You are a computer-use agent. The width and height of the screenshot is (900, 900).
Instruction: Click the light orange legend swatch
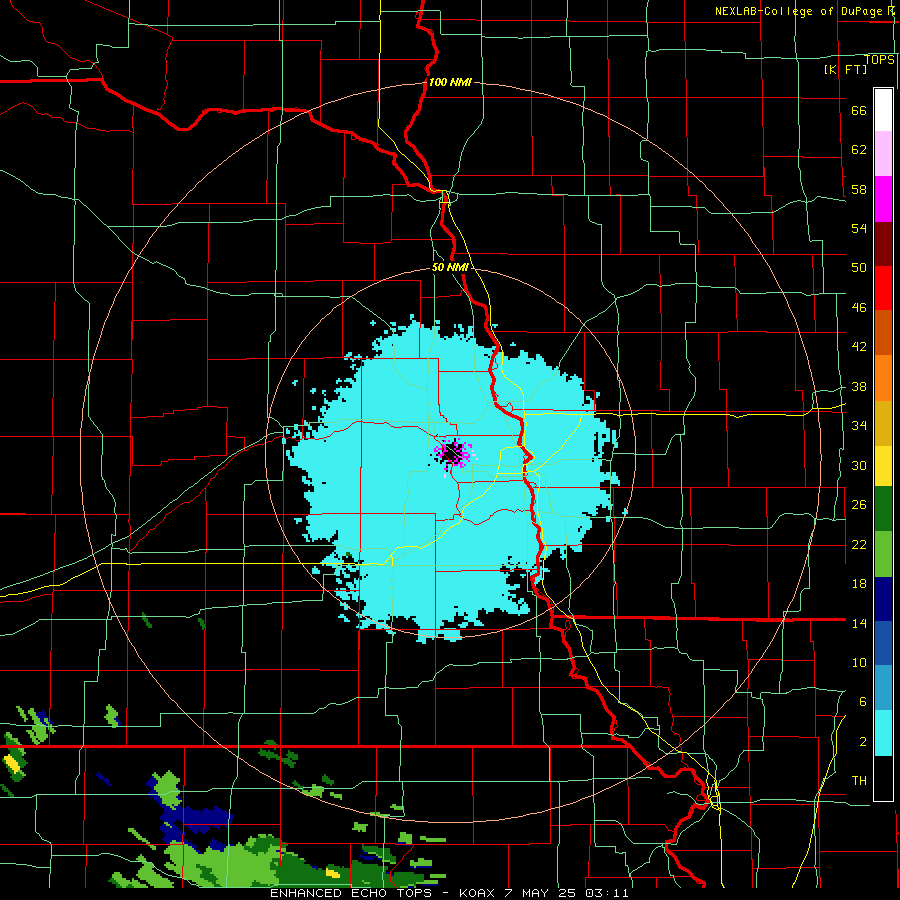[883, 378]
